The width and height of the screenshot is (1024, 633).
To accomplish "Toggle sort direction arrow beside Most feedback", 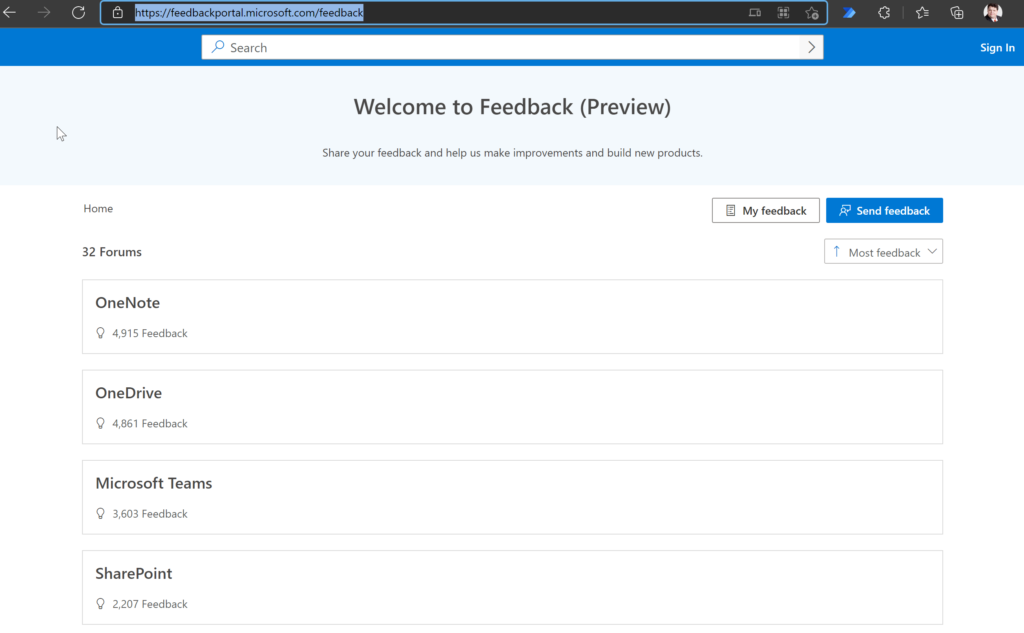I will 837,252.
